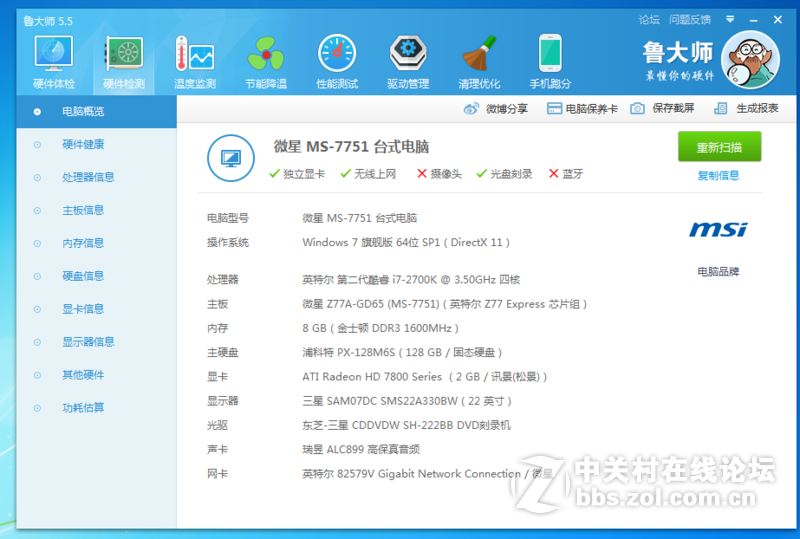
Task: Close the 鲁大师 window
Action: pos(778,20)
